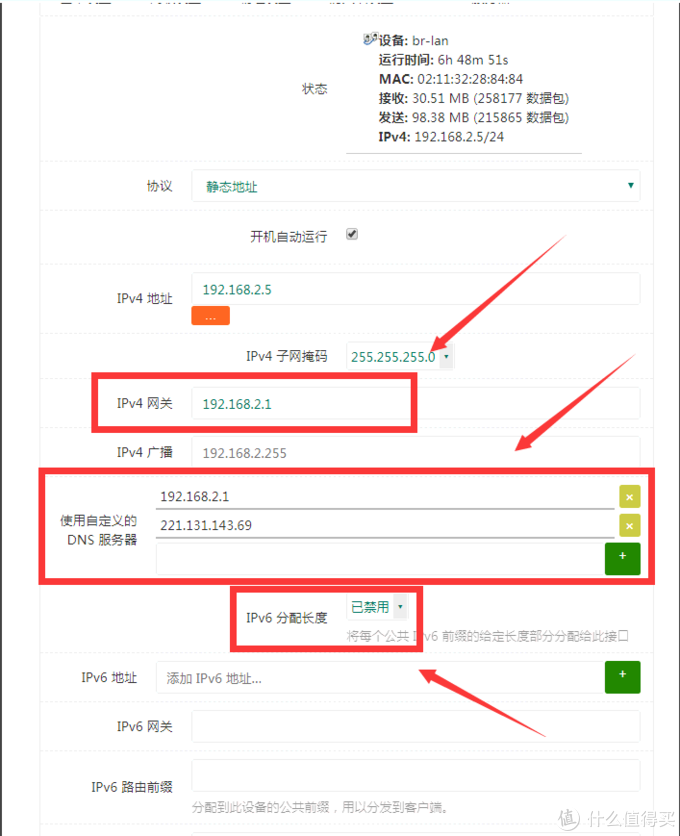680x836 pixels.
Task: Focus the IPv6 网关 input field
Action: coord(415,726)
